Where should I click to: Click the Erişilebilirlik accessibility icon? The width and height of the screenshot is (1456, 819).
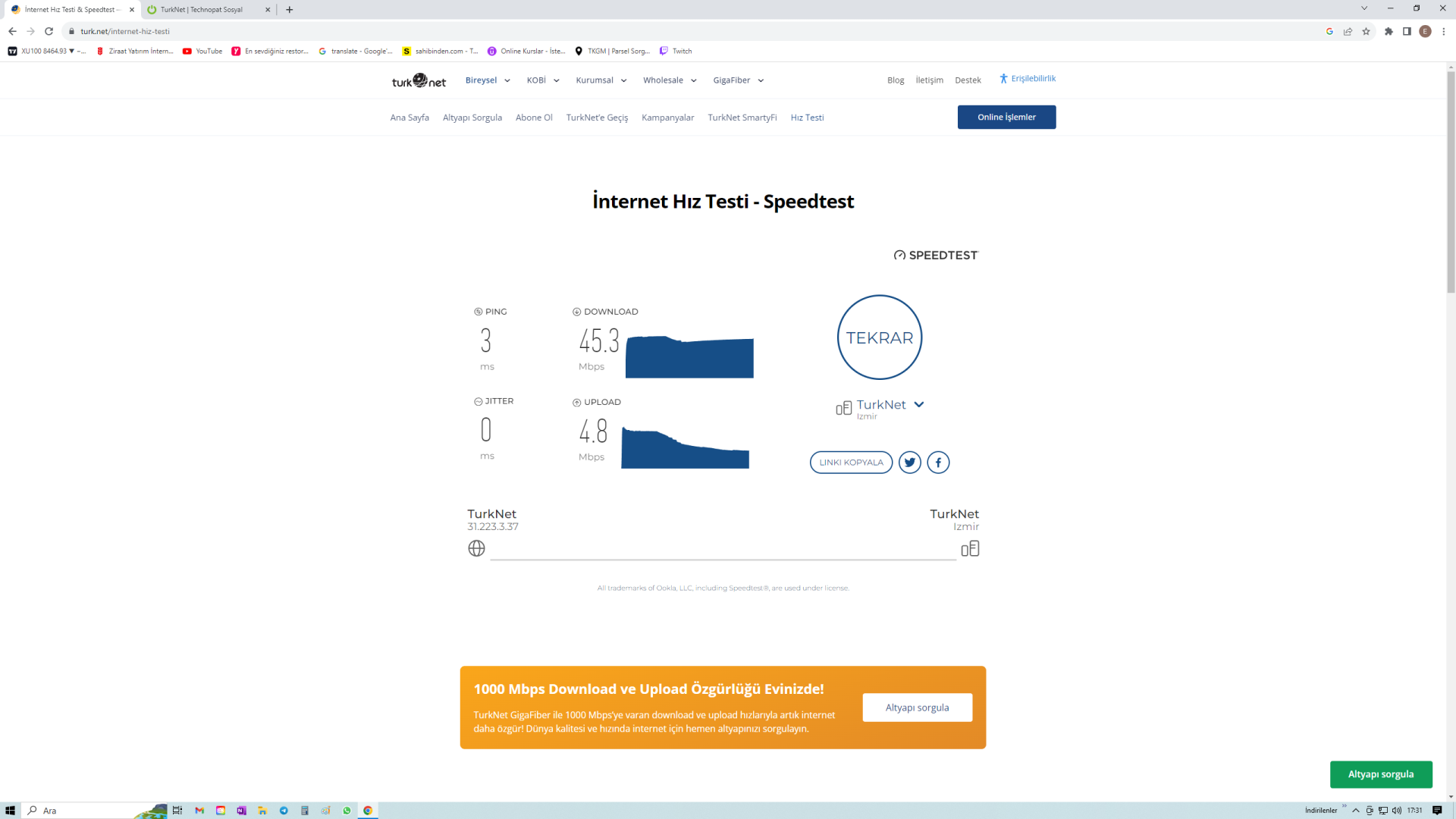tap(1003, 79)
